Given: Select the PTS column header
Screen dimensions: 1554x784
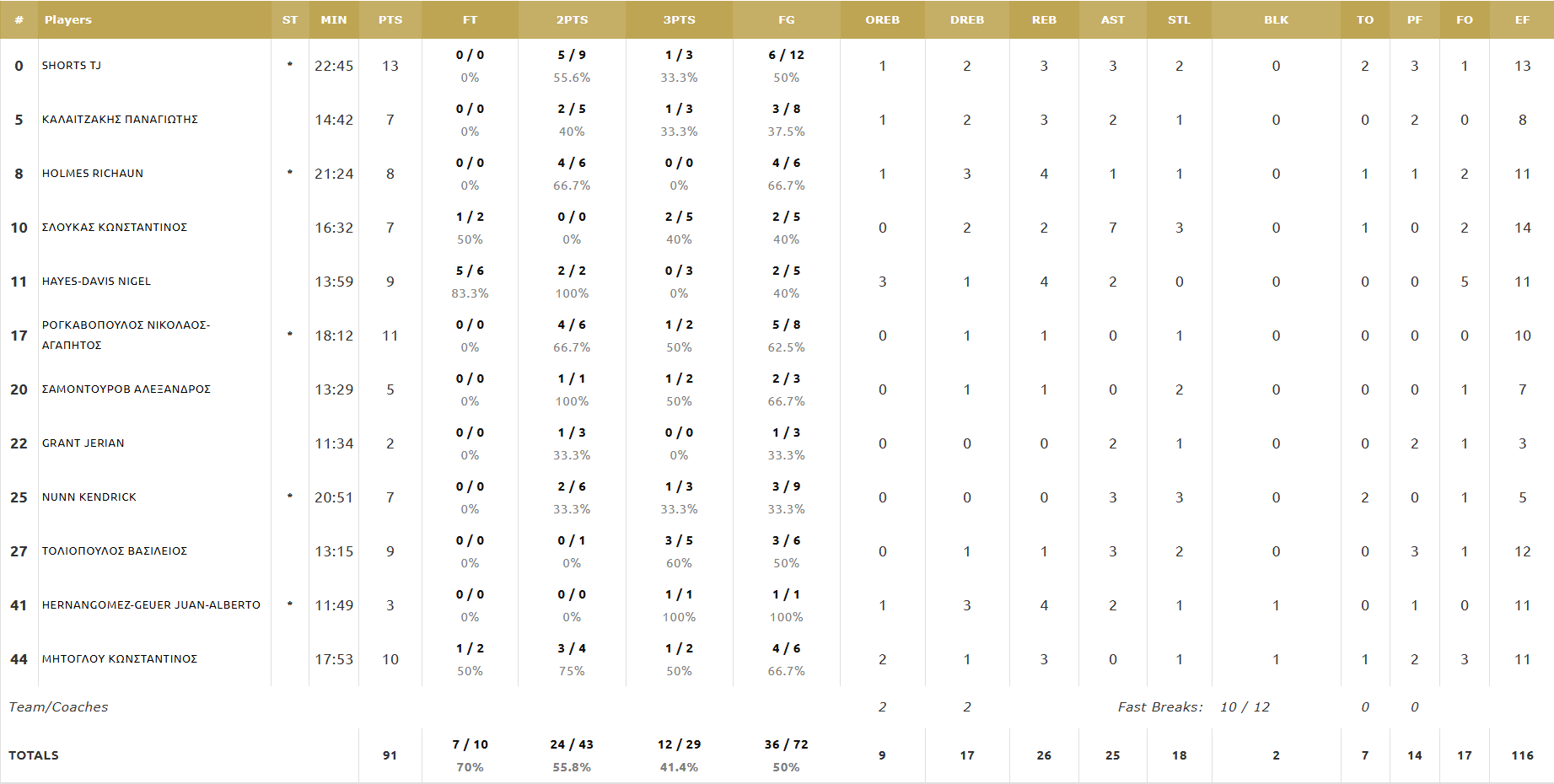Looking at the screenshot, I should tap(390, 19).
